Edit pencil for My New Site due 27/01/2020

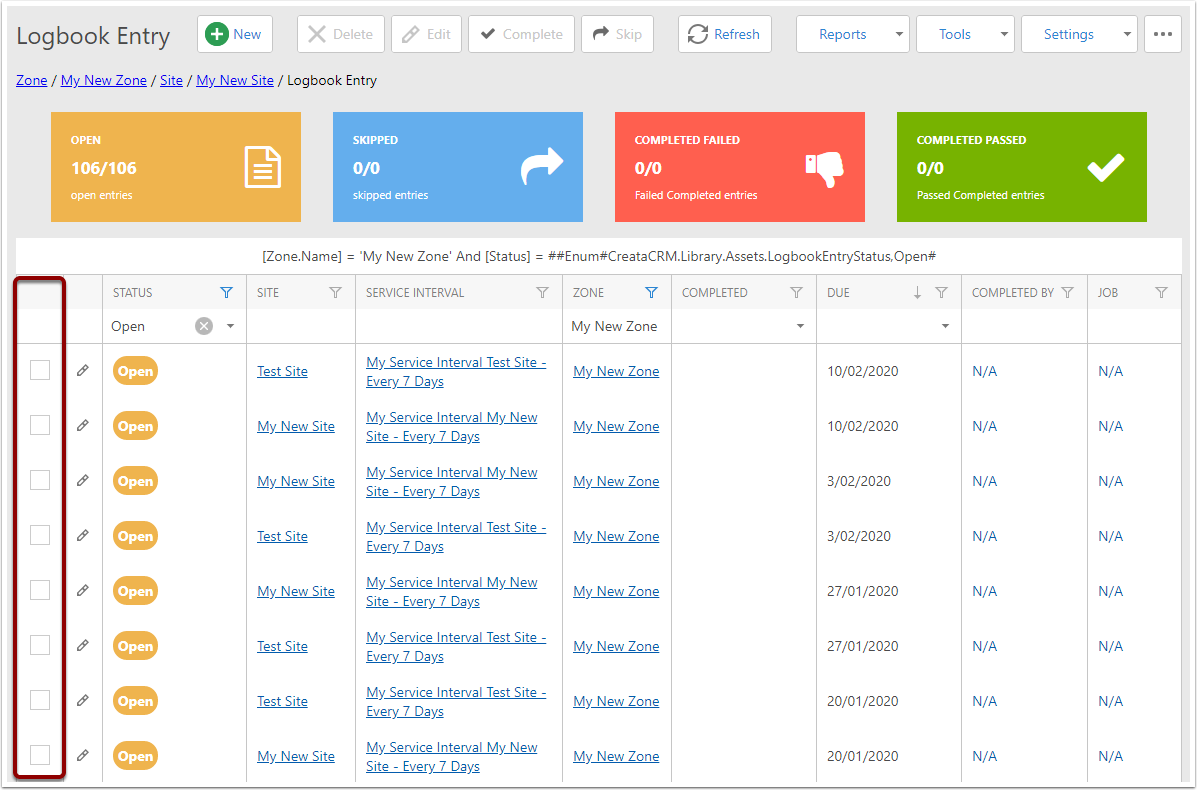click(x=82, y=590)
